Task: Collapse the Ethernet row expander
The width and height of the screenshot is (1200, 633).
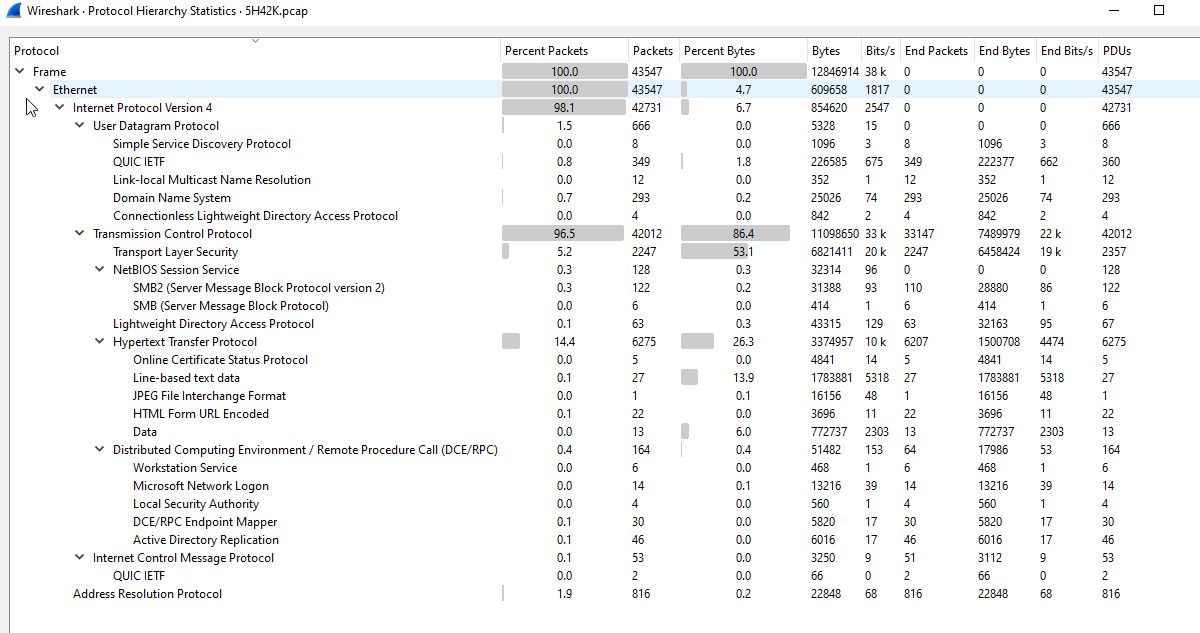Action: (40, 90)
